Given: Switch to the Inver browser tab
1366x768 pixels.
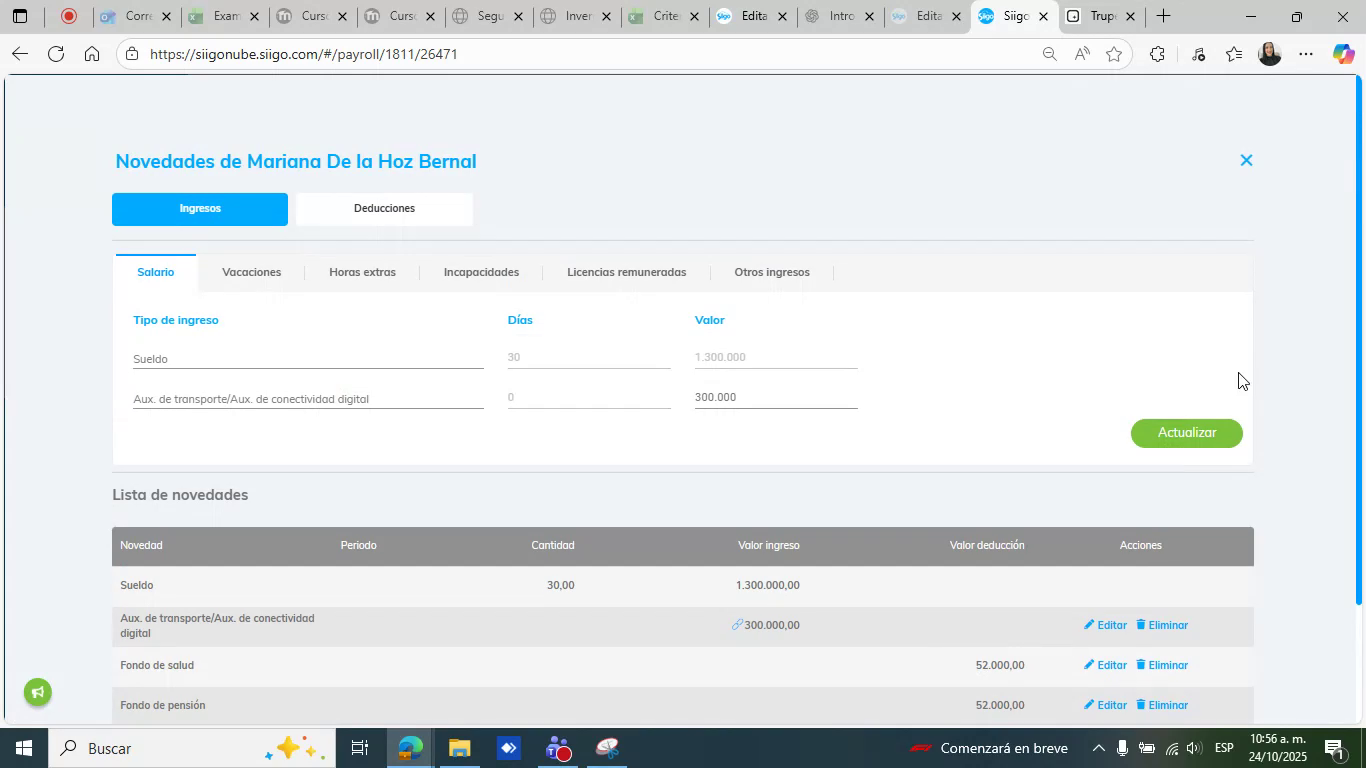Looking at the screenshot, I should [x=575, y=16].
